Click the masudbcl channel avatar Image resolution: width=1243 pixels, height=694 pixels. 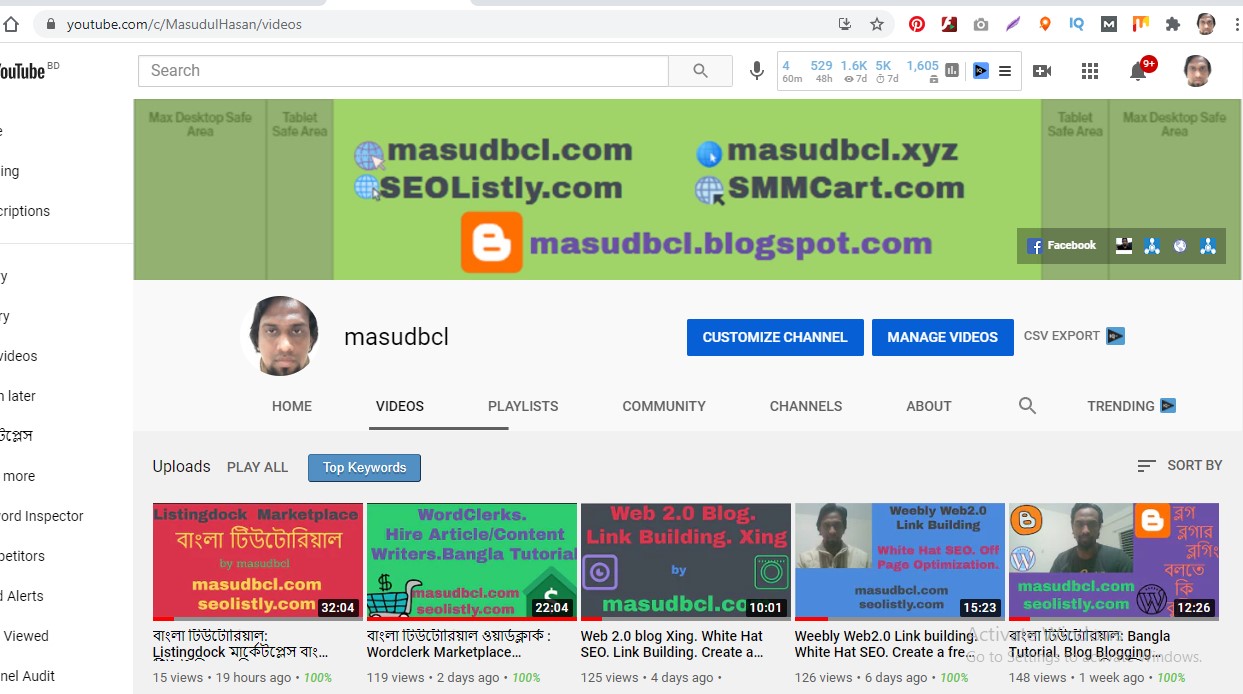tap(281, 336)
